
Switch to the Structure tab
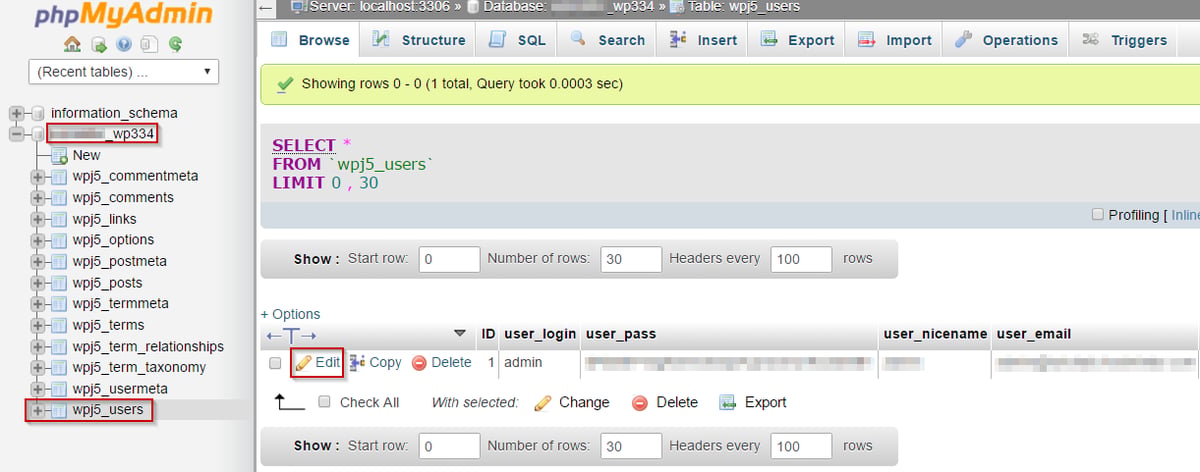tap(419, 40)
